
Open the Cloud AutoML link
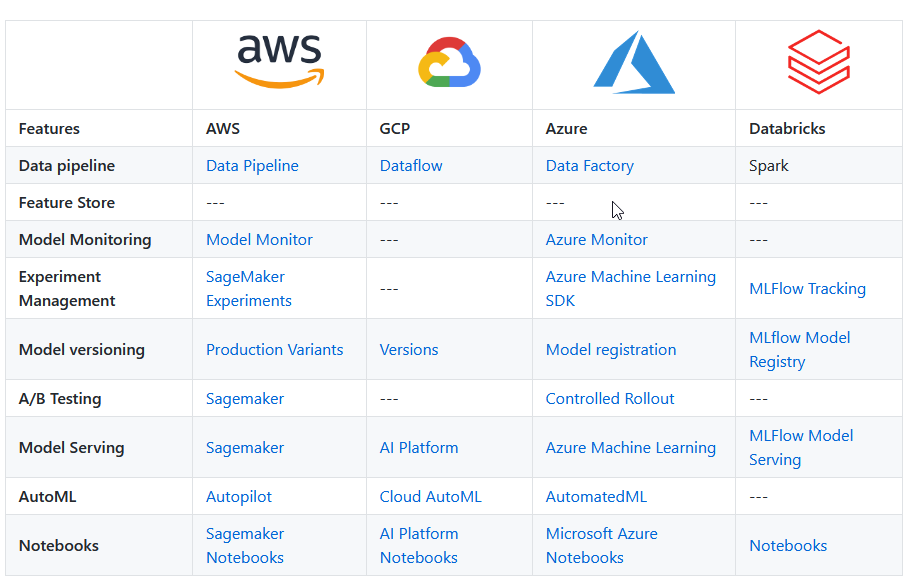pyautogui.click(x=430, y=497)
